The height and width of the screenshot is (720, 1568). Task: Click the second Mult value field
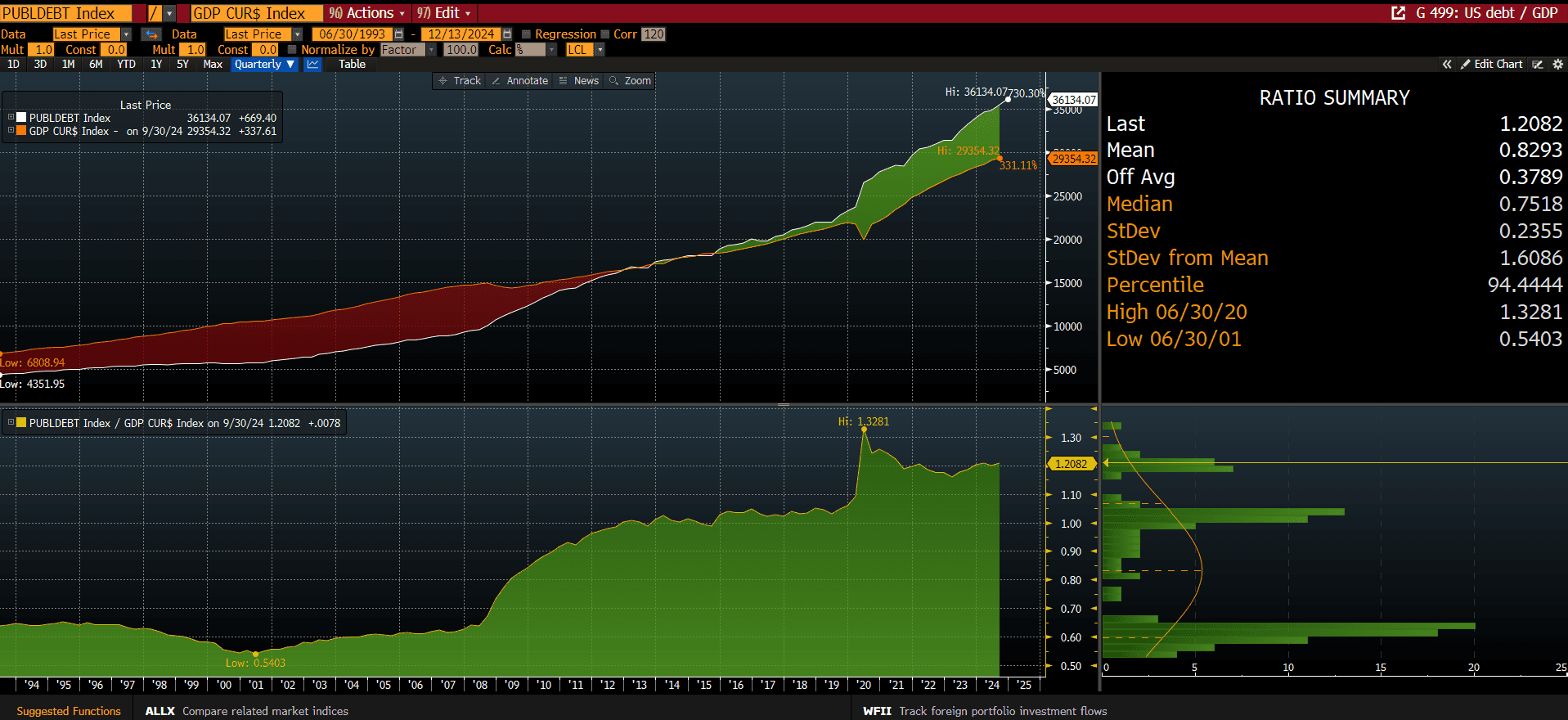point(192,50)
